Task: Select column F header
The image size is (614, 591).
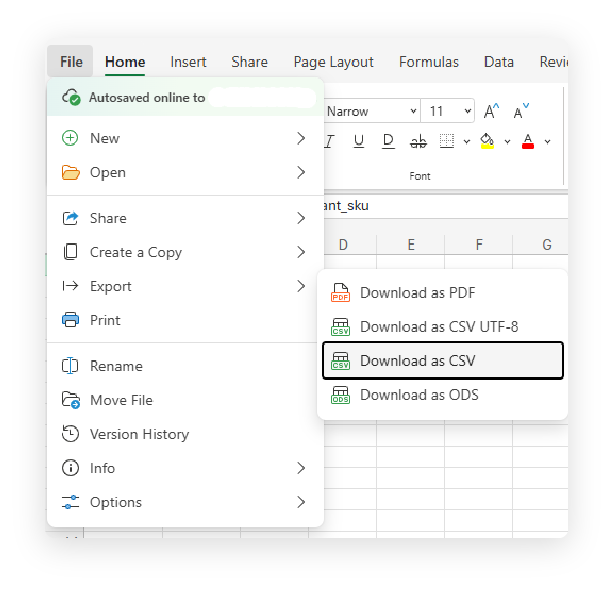Action: pos(479,245)
